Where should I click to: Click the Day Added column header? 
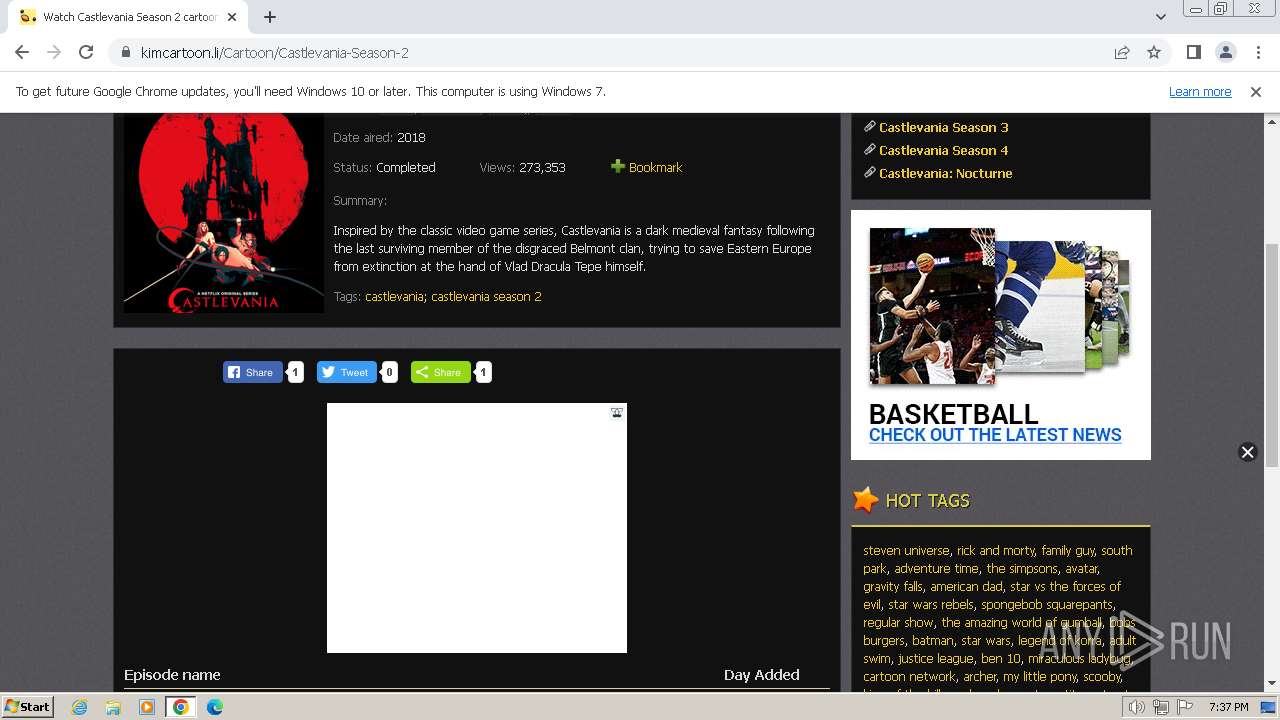pyautogui.click(x=761, y=675)
